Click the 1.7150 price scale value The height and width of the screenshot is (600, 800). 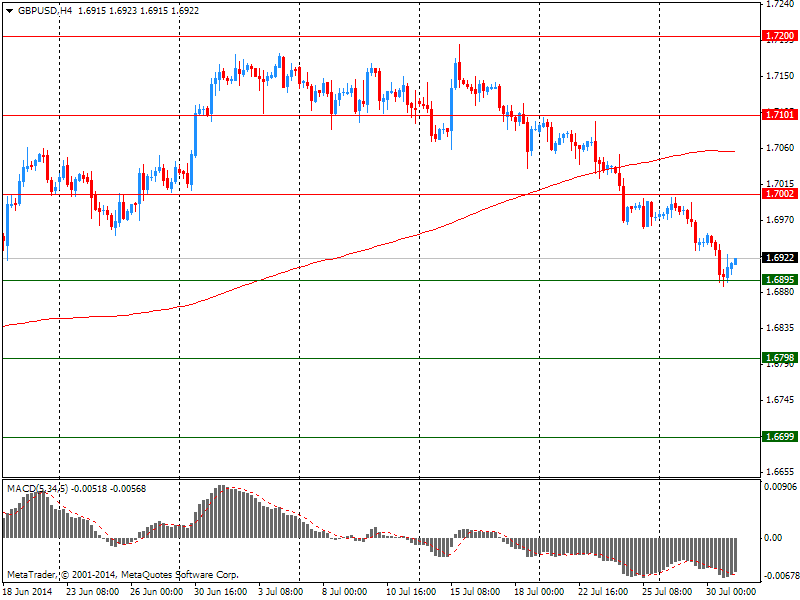click(780, 76)
